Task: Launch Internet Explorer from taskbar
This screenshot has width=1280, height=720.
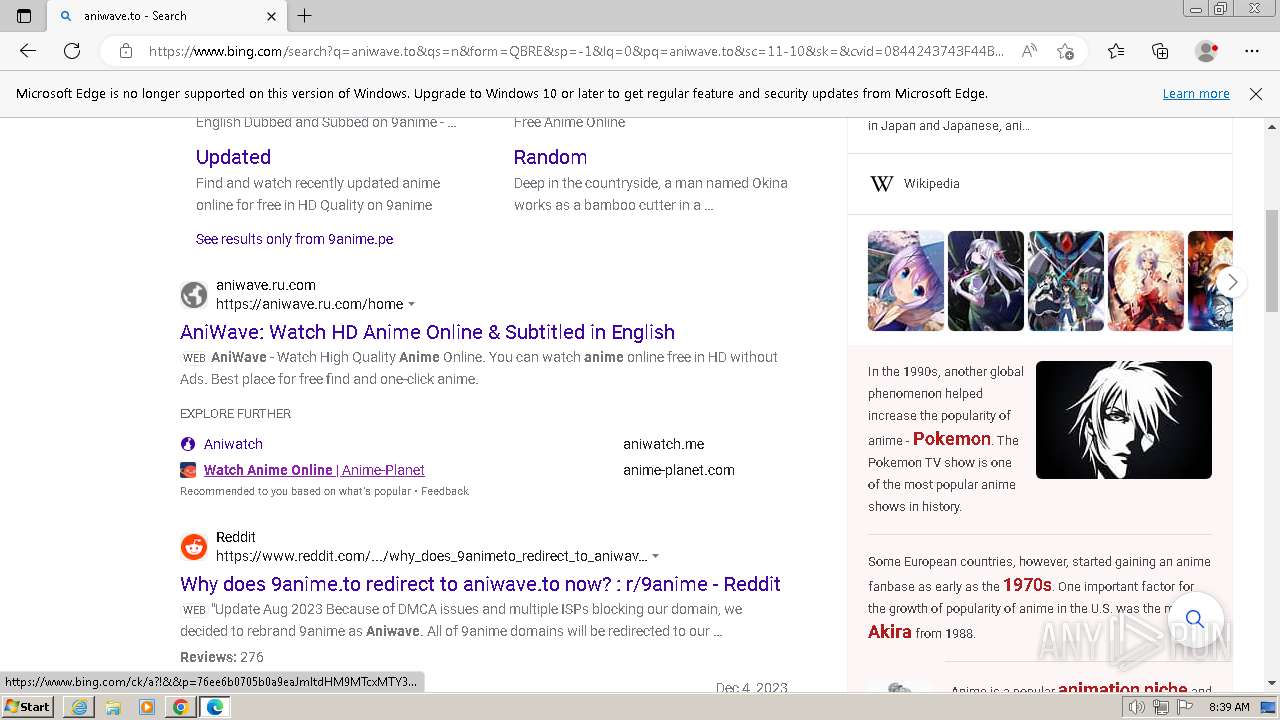Action: pos(79,707)
